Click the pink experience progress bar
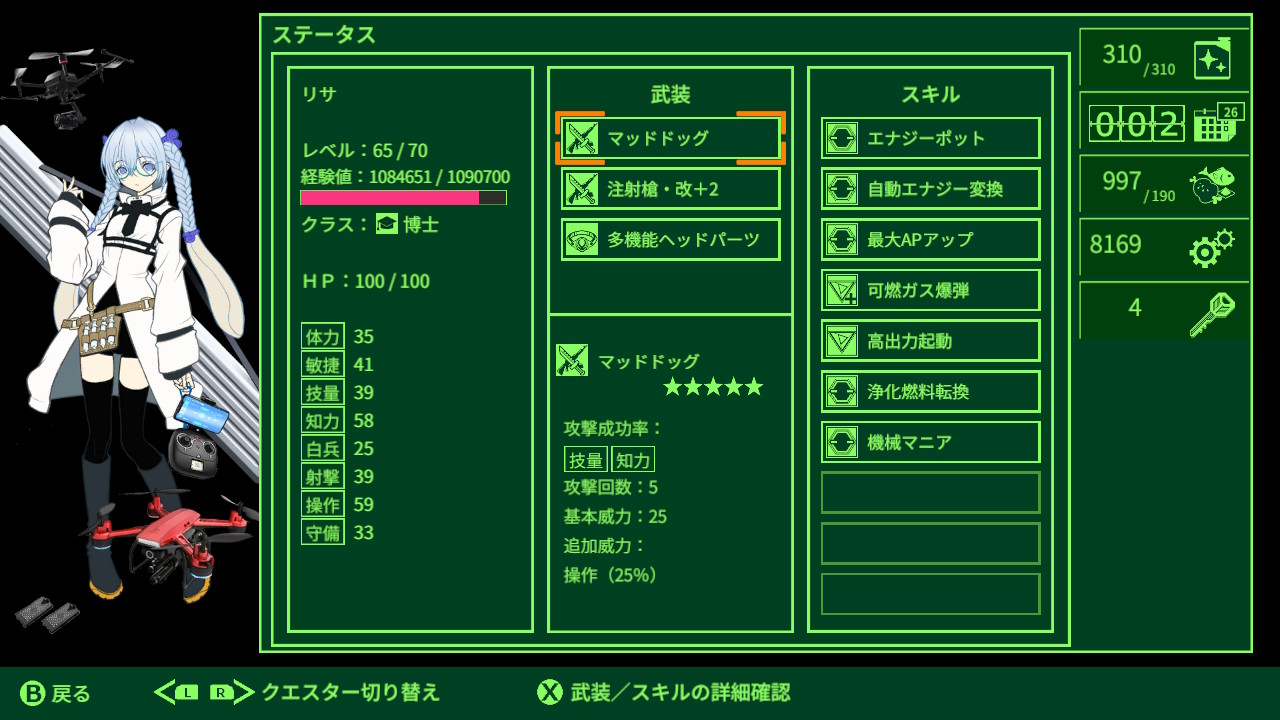 tap(404, 198)
